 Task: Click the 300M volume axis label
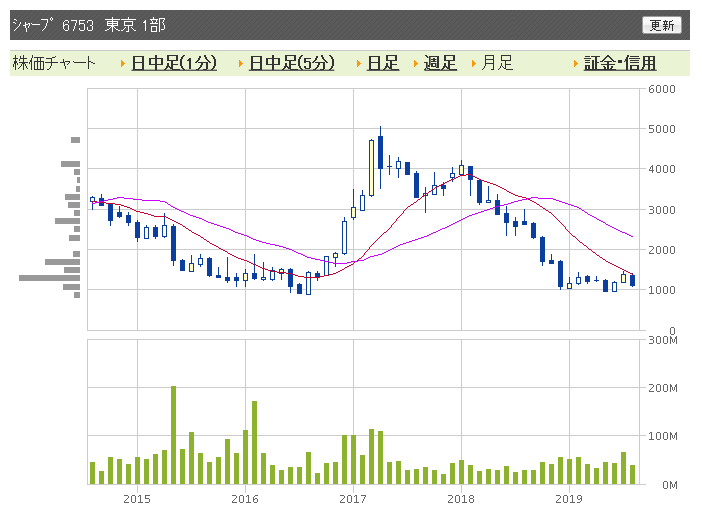[x=663, y=340]
